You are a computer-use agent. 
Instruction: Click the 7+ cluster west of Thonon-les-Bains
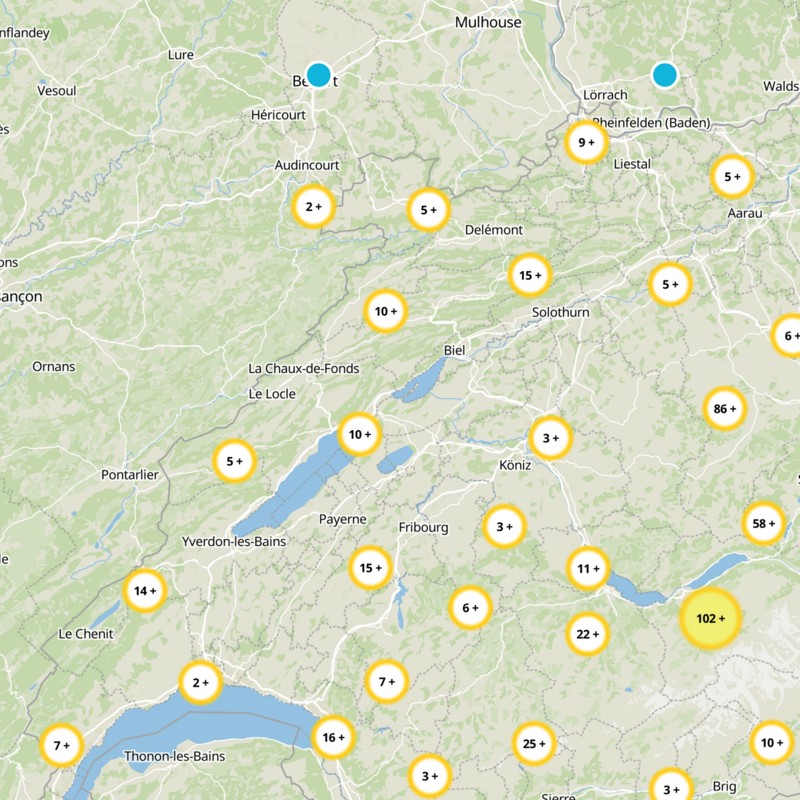pos(61,745)
